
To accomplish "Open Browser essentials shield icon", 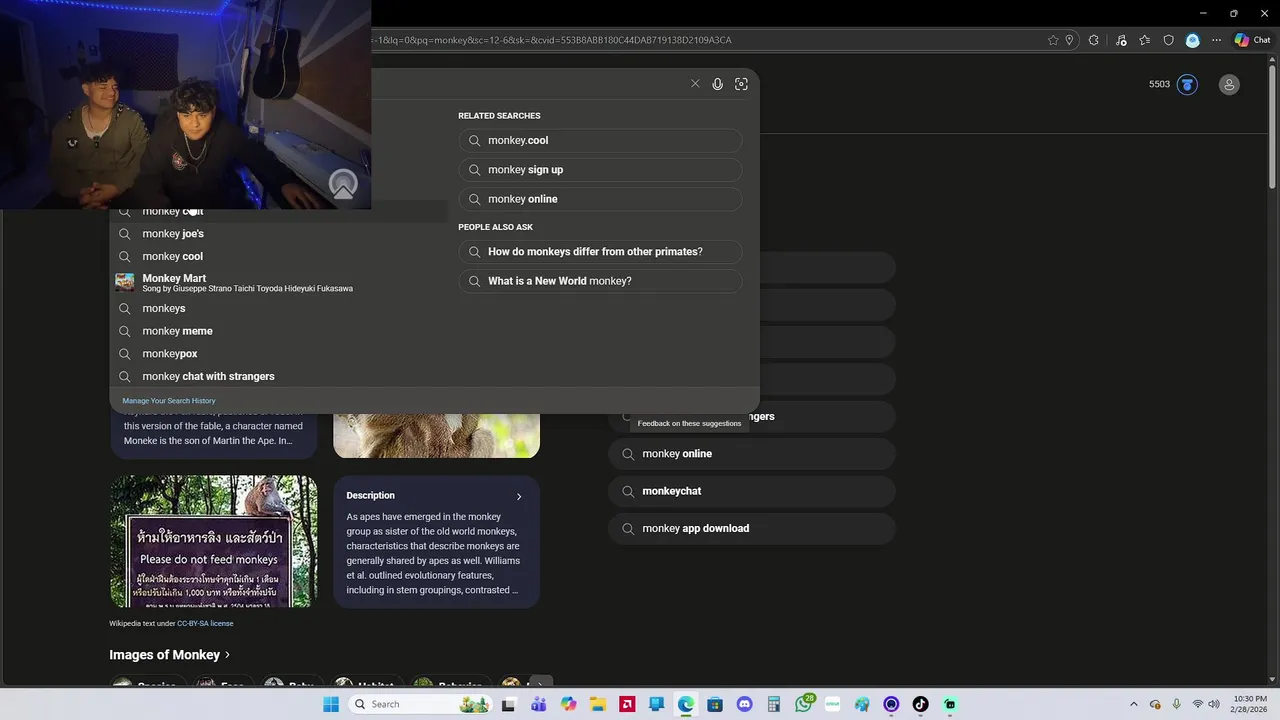I will pos(1168,40).
